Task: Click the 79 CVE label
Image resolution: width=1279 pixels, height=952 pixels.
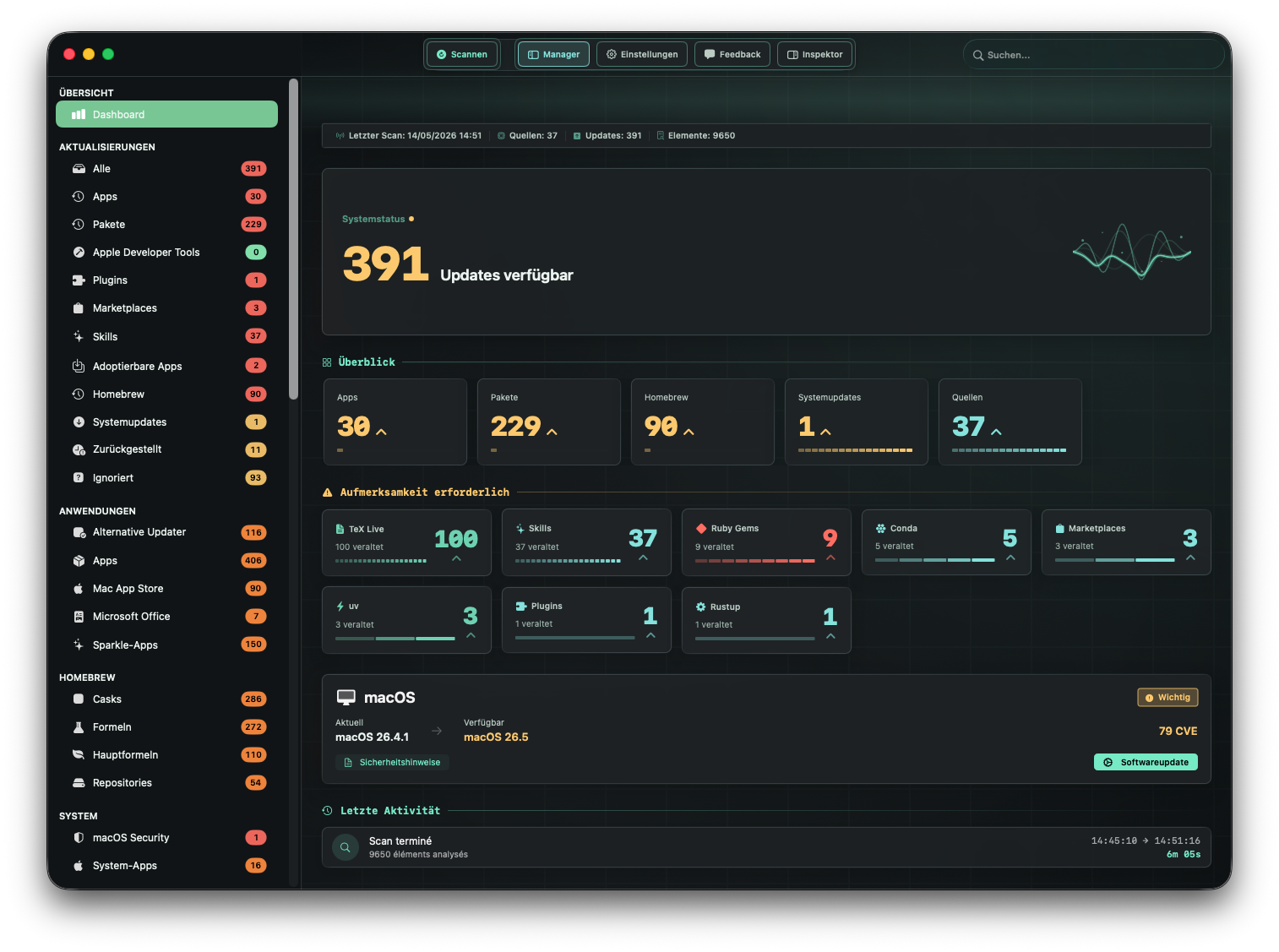Action: pyautogui.click(x=1178, y=732)
